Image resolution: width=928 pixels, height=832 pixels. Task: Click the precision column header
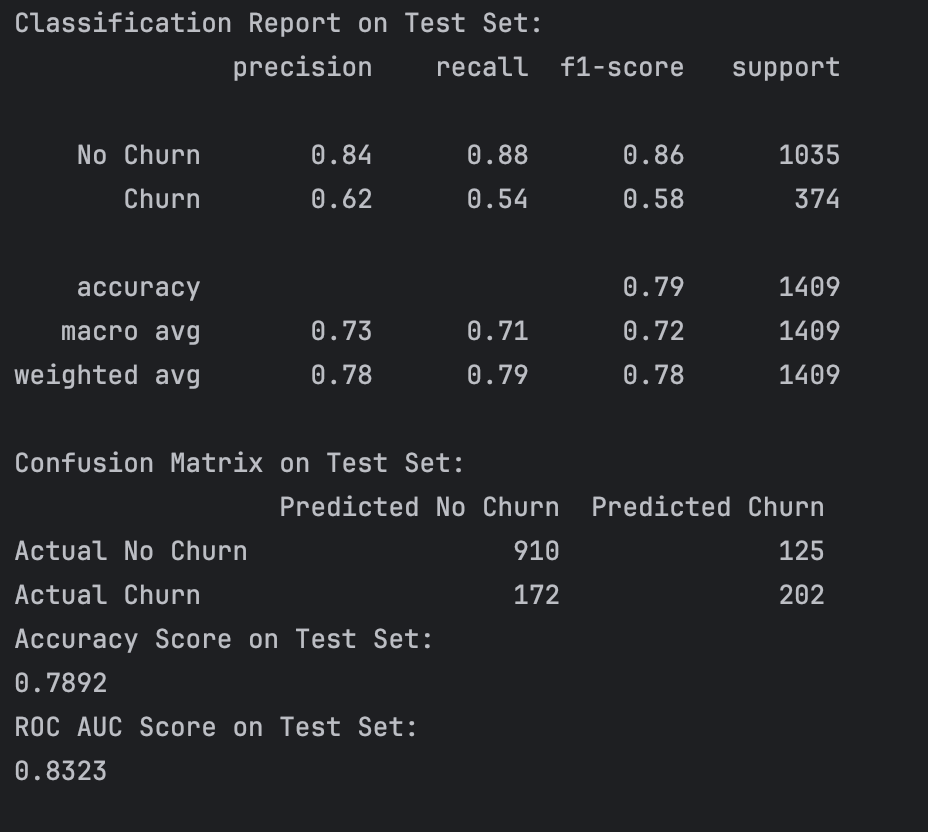[x=302, y=68]
